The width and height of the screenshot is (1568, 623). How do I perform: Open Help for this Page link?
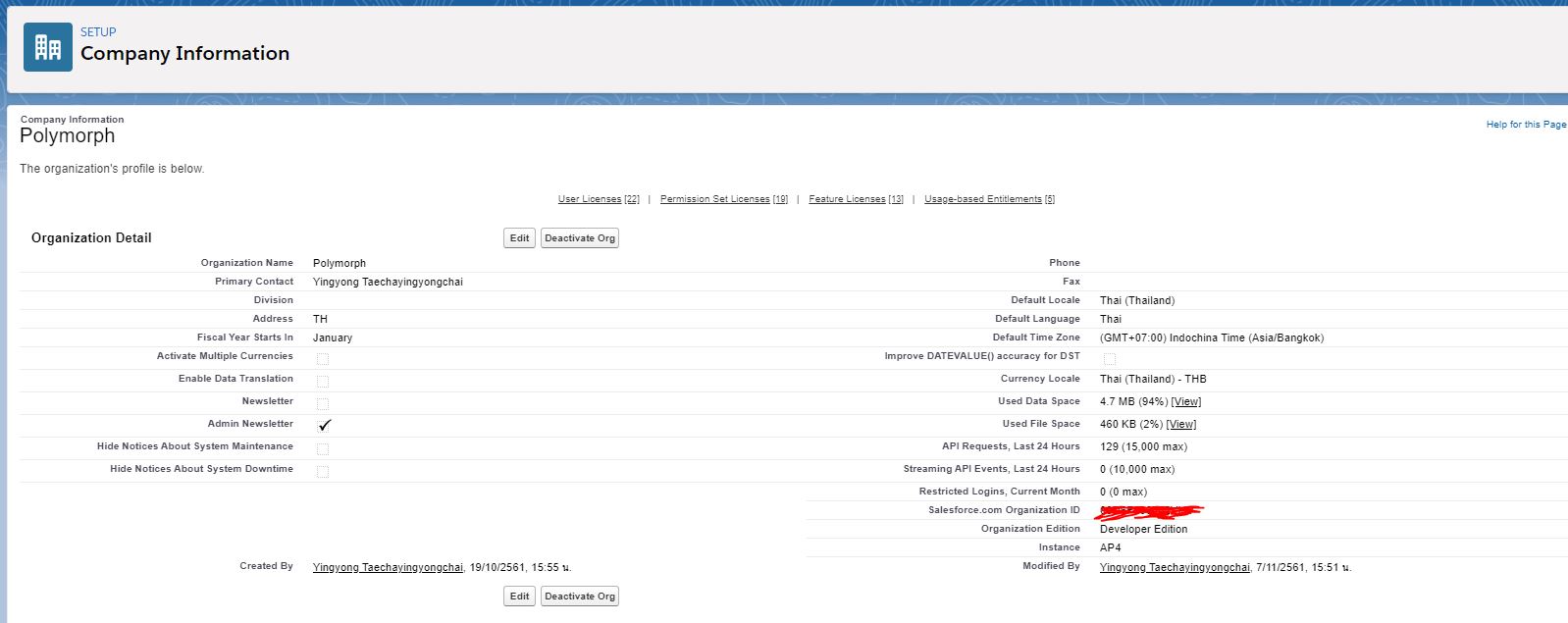[1526, 125]
